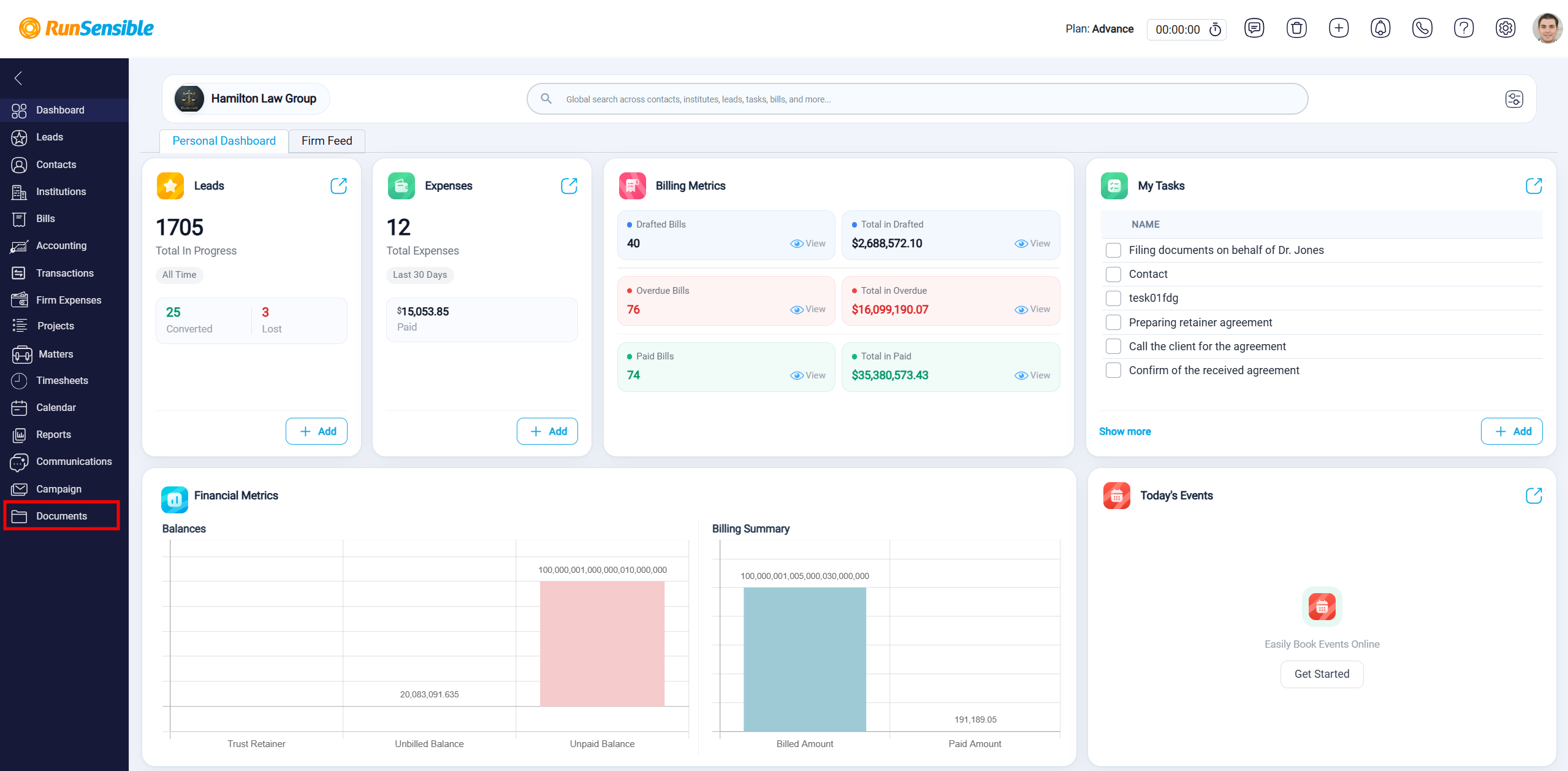Click Get Started in Today's Events
1568x771 pixels.
[x=1322, y=674]
